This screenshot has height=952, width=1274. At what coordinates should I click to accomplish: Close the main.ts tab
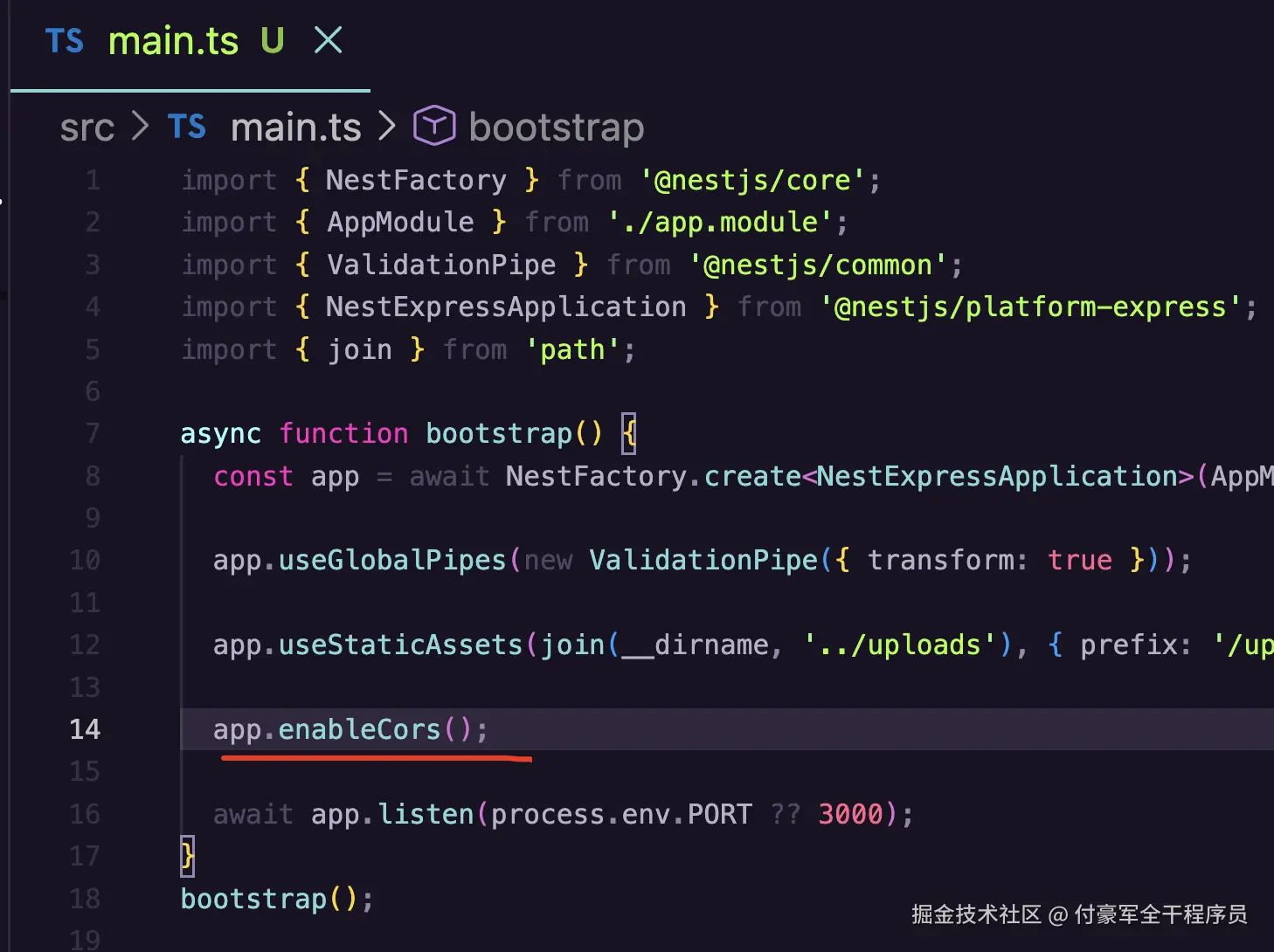coord(328,40)
